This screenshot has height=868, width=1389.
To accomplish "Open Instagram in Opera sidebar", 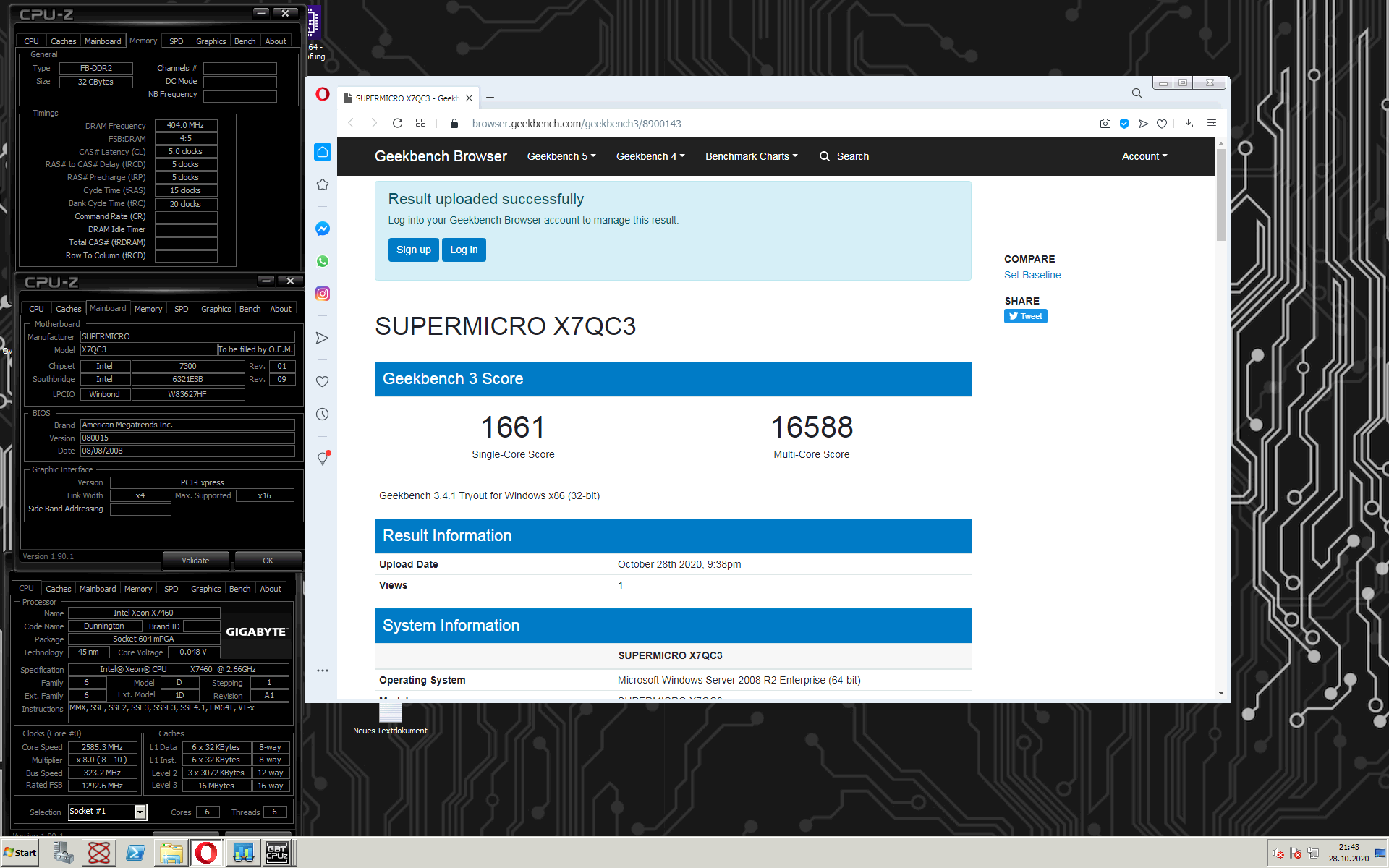I will [323, 294].
